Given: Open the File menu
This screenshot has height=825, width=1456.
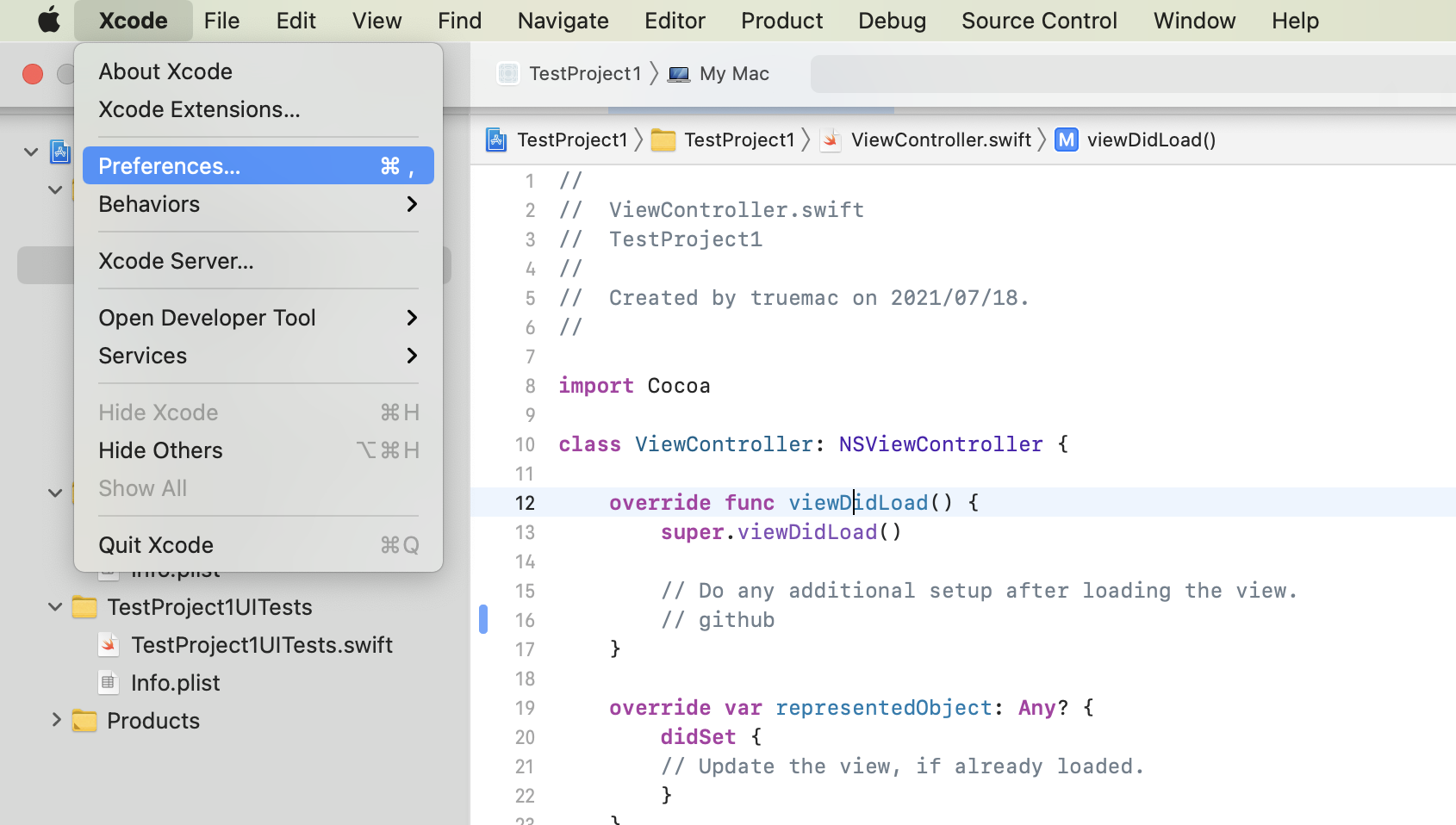Looking at the screenshot, I should click(x=222, y=21).
